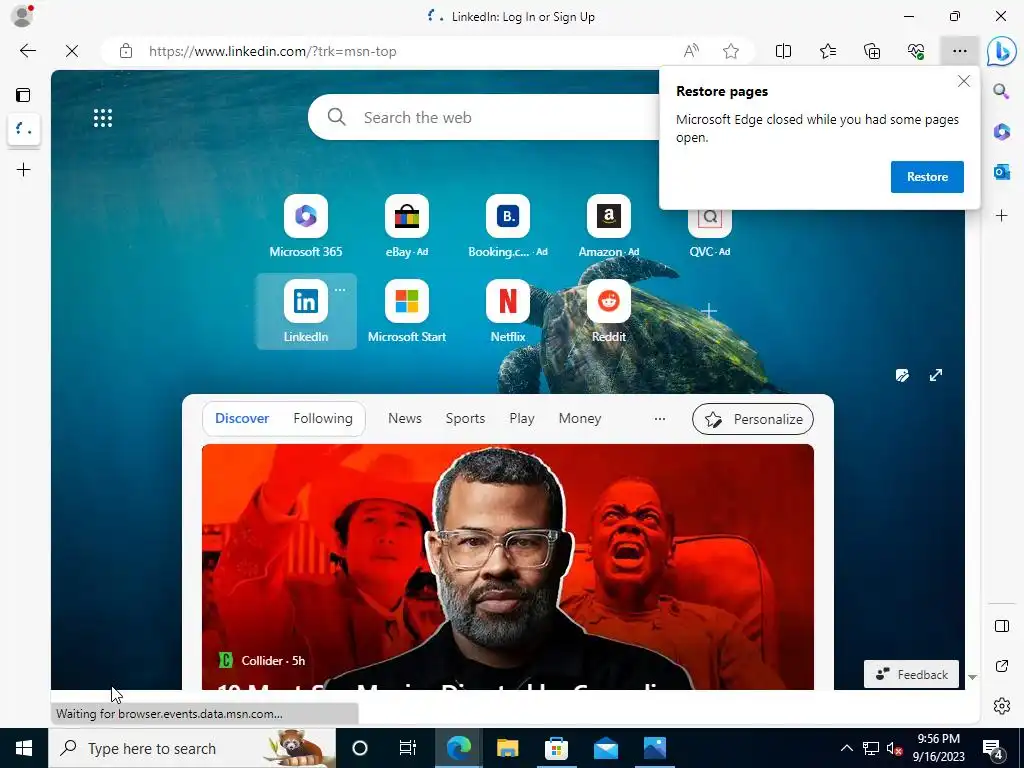Open the Netflix quick link
The width and height of the screenshot is (1024, 768).
507,312
